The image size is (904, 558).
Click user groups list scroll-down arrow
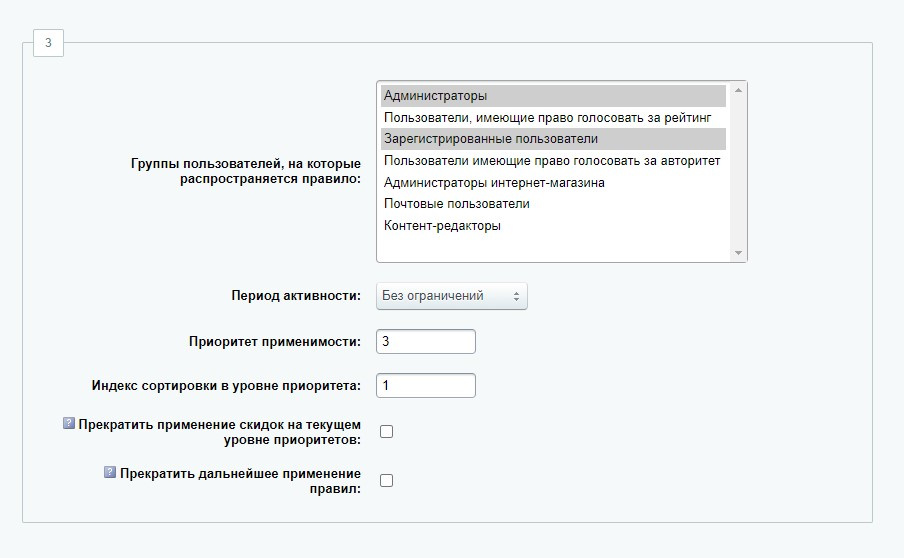pyautogui.click(x=738, y=253)
